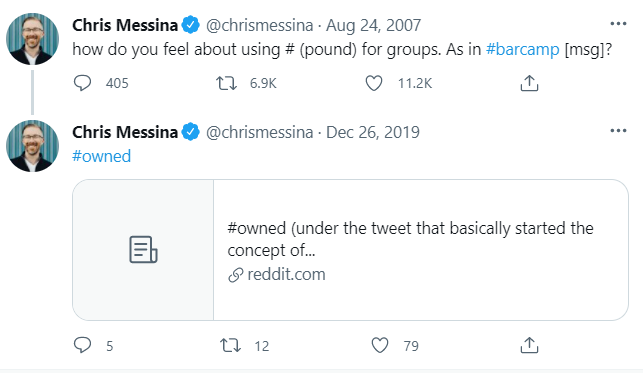Like the #owned tweet with 79 likes

click(x=380, y=345)
